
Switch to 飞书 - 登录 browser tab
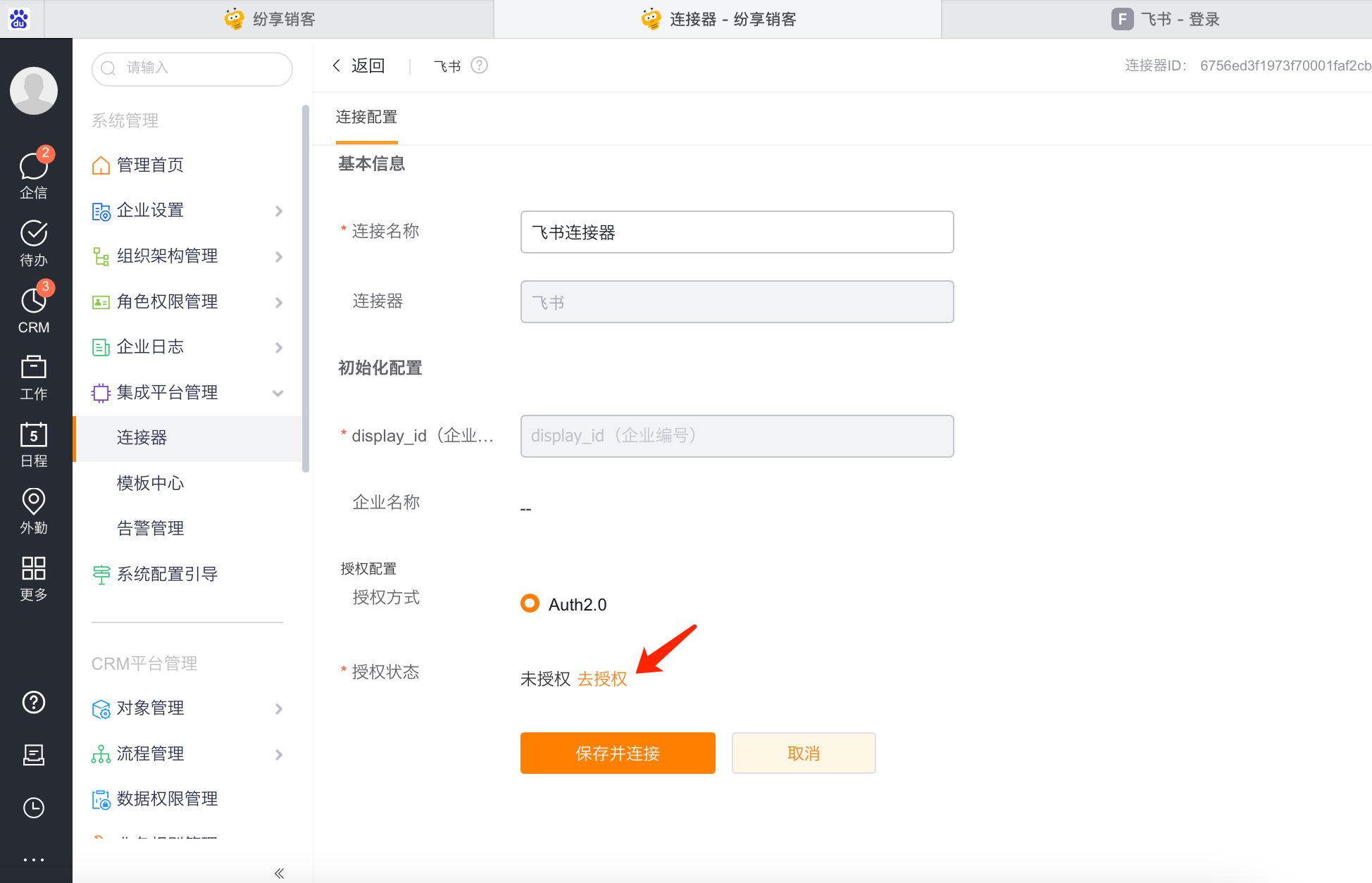point(1156,19)
